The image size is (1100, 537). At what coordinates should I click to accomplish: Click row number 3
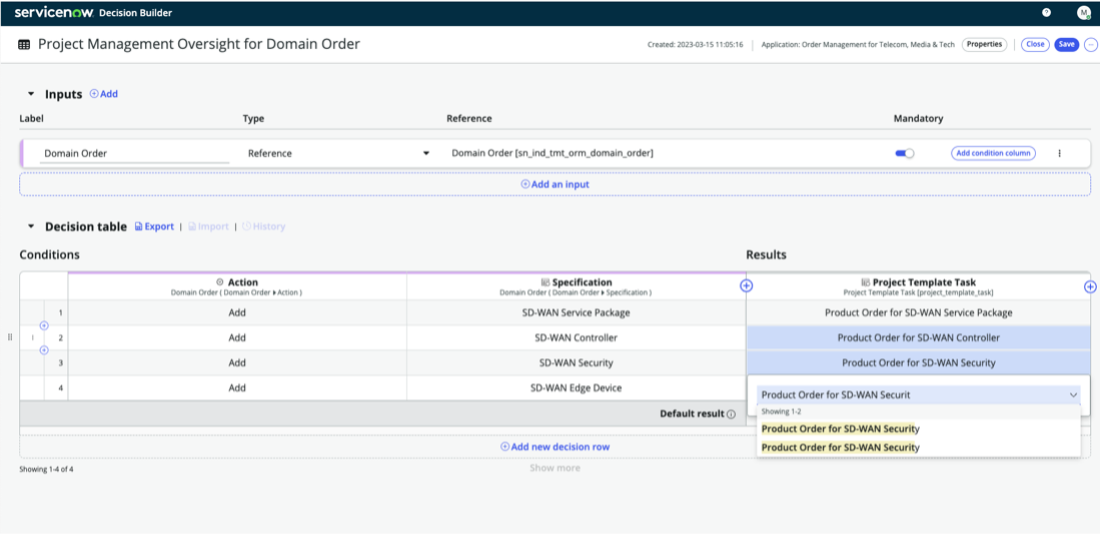60,363
